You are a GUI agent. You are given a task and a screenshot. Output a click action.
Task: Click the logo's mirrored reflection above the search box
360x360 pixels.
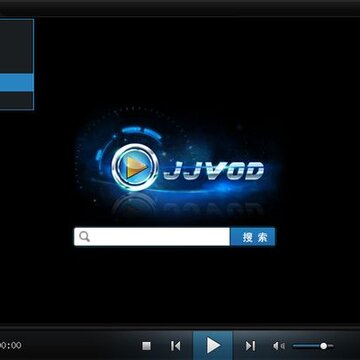coord(188,207)
